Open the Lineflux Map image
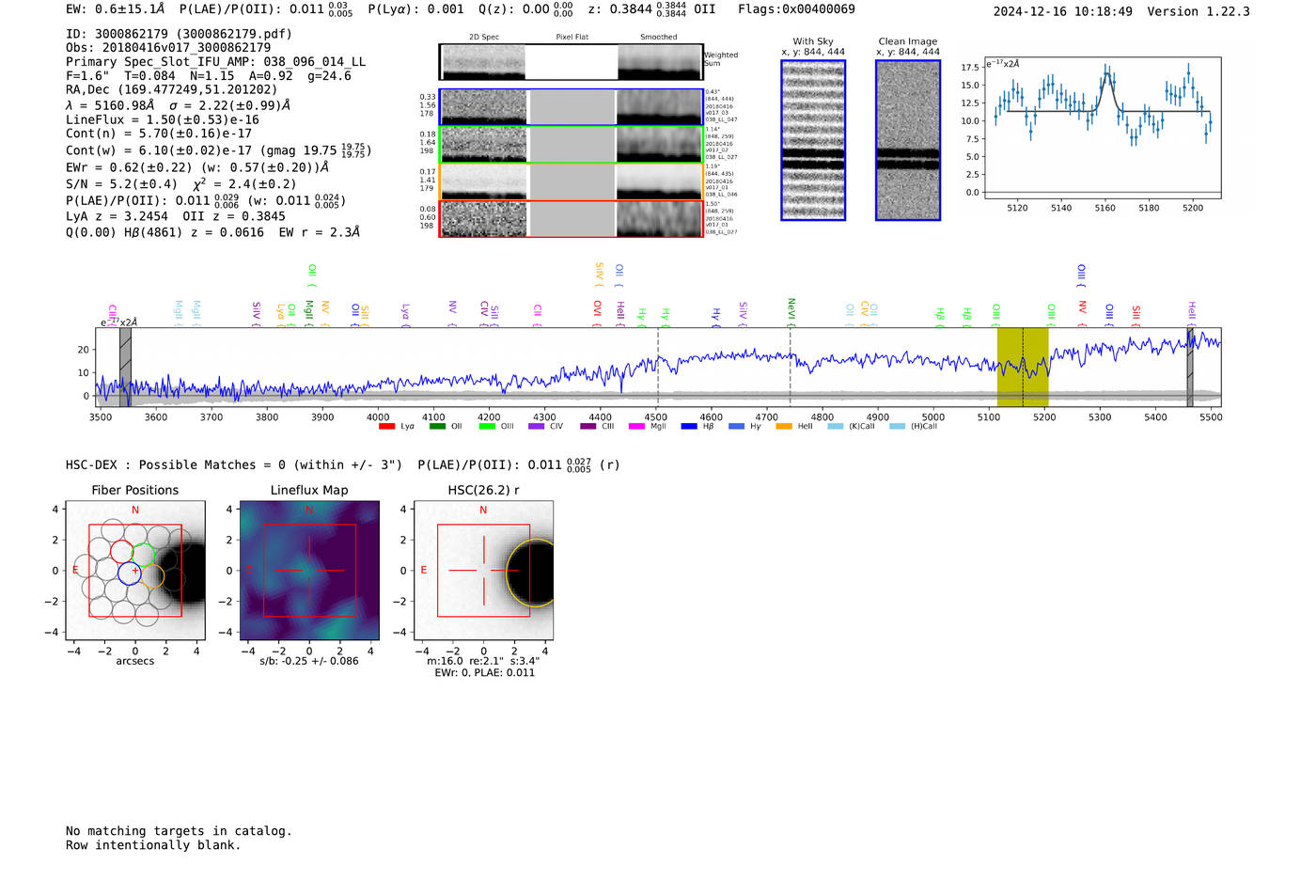This screenshot has width=1316, height=896. click(309, 571)
